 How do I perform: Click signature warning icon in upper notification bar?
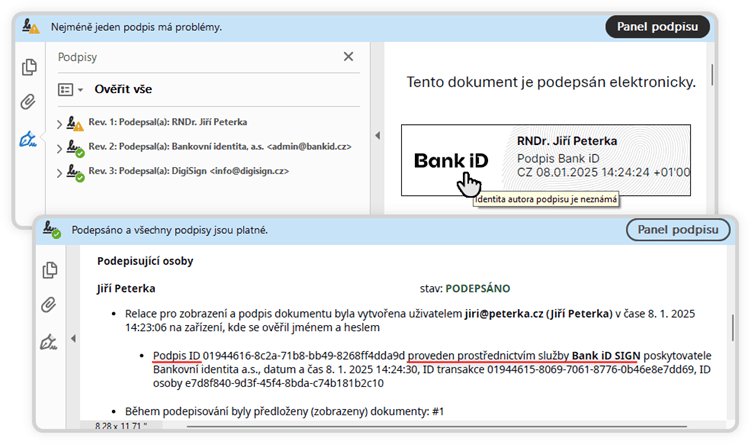click(31, 26)
